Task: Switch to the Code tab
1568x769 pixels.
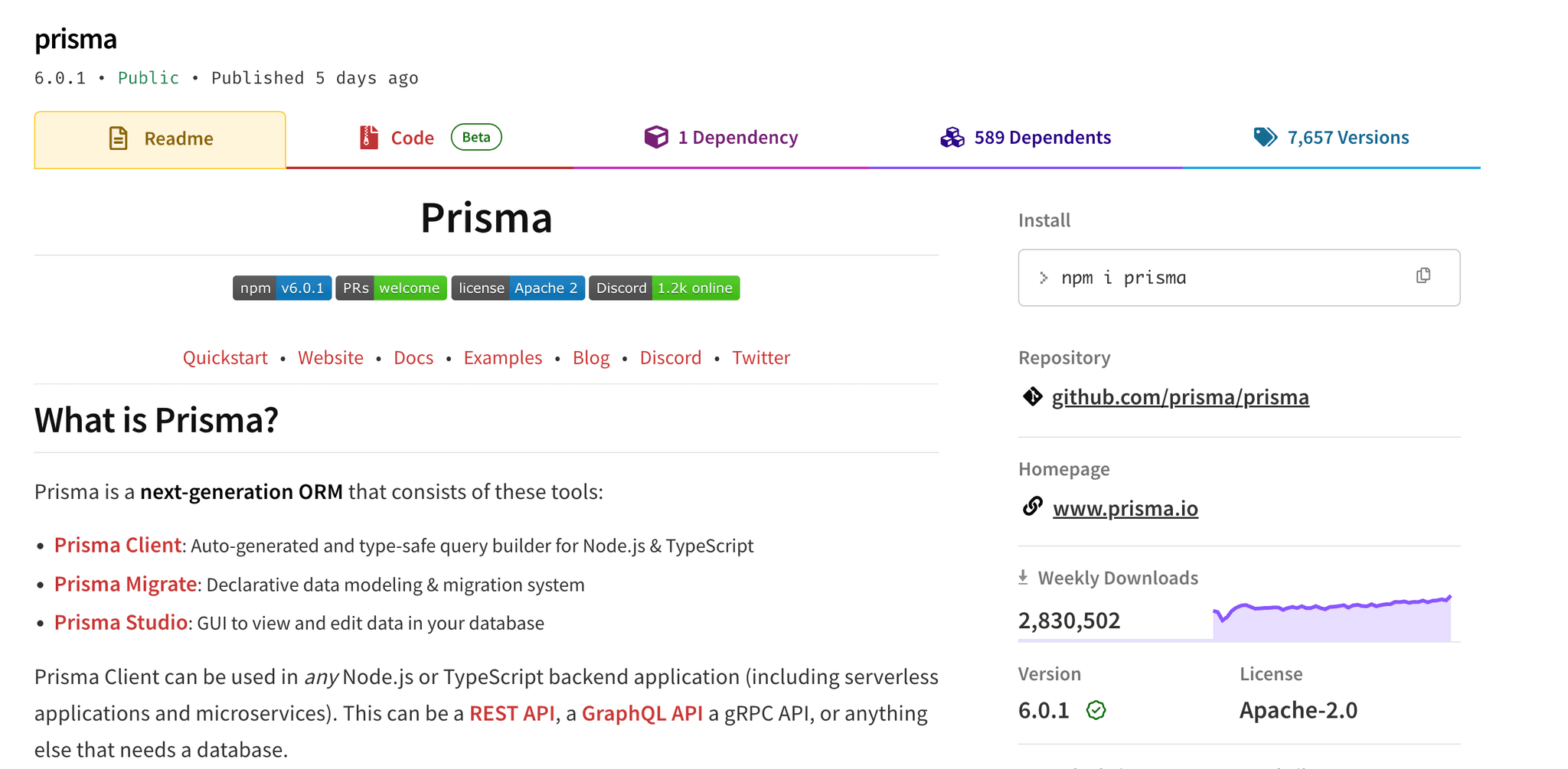Action: (x=430, y=138)
